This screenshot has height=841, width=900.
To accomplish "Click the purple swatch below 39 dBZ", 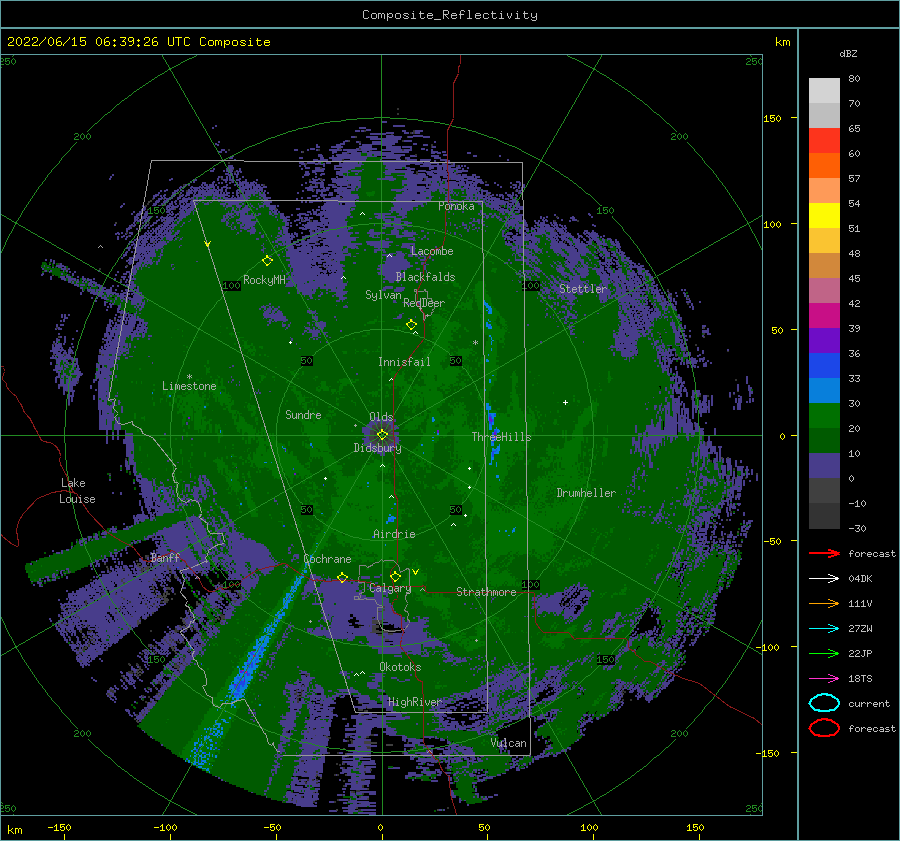I will [824, 340].
